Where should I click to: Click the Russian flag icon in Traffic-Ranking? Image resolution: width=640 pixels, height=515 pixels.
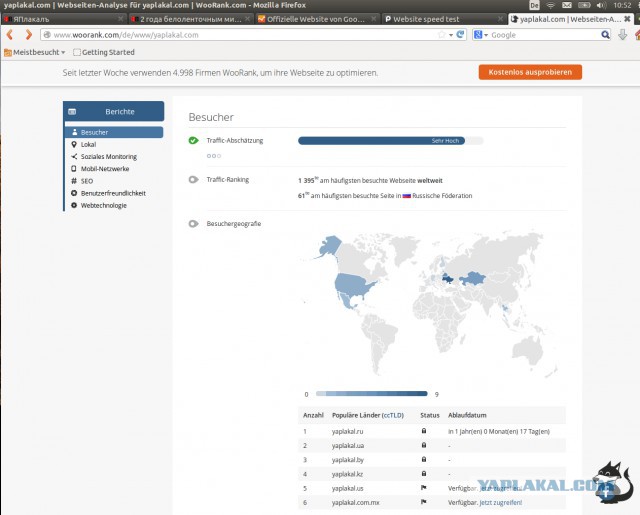(x=407, y=196)
